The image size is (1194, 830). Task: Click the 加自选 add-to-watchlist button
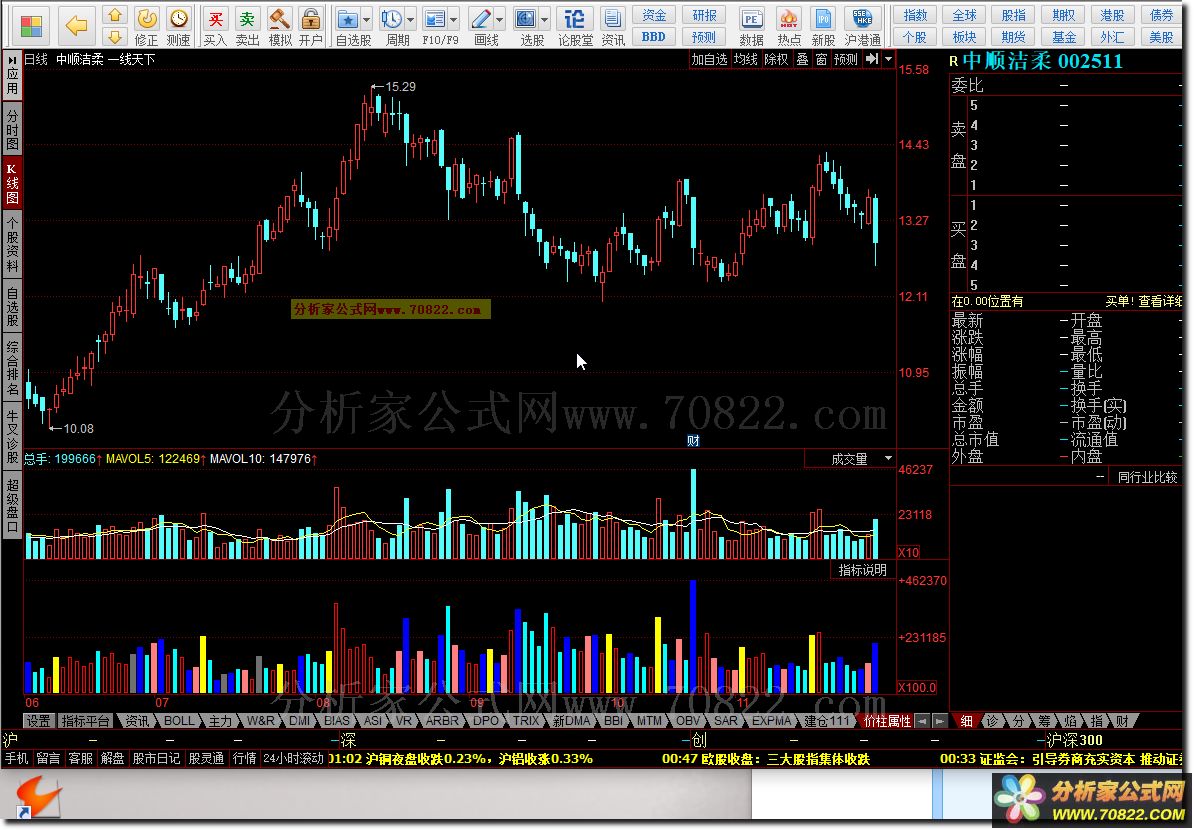point(709,59)
